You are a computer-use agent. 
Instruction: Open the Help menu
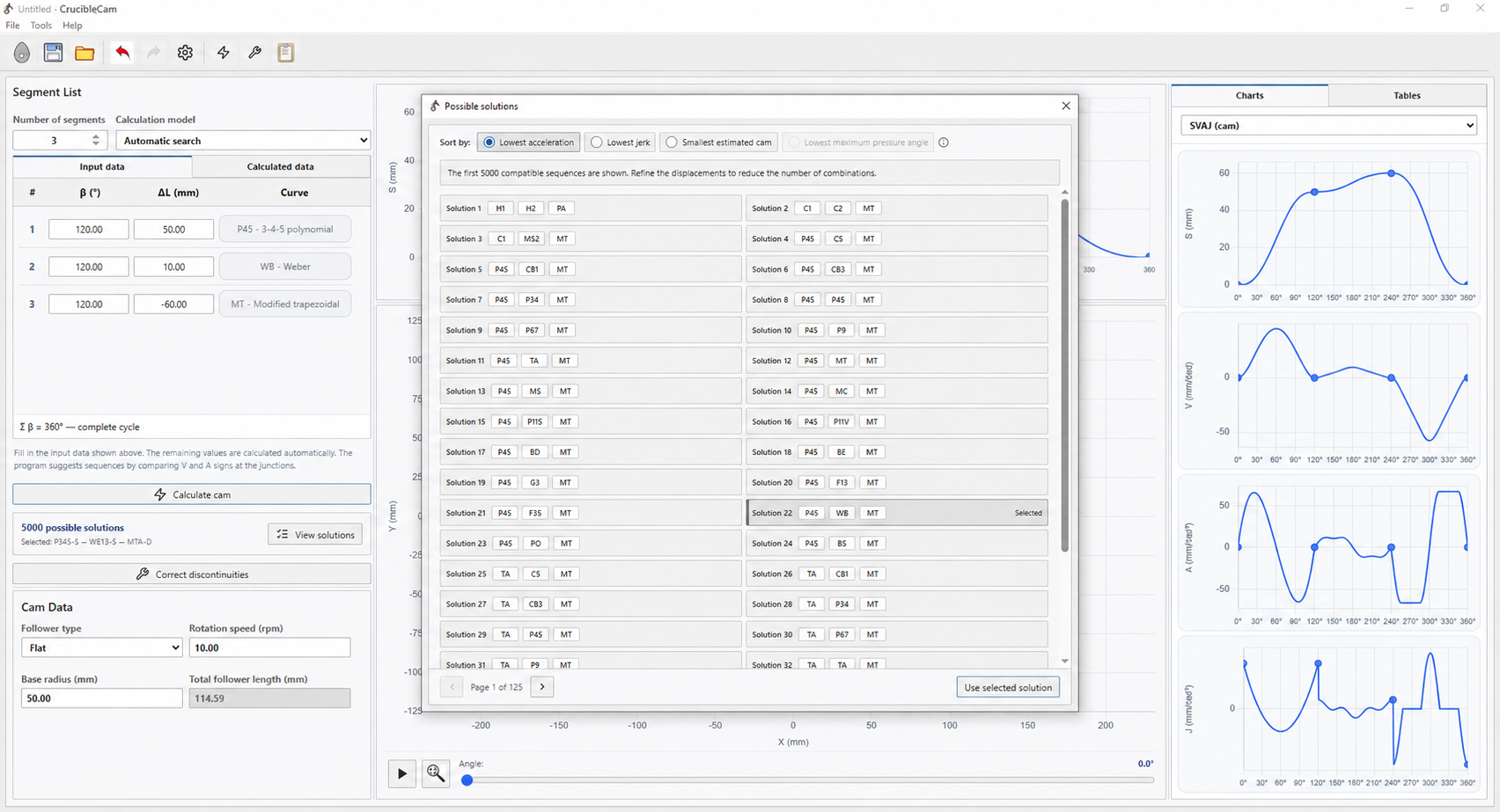(72, 26)
